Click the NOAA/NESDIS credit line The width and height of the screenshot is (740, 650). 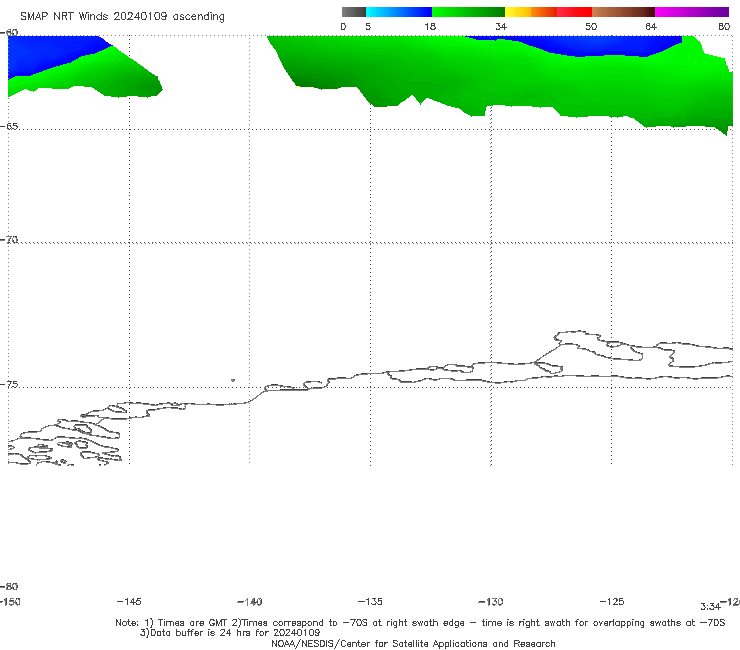pos(413,643)
